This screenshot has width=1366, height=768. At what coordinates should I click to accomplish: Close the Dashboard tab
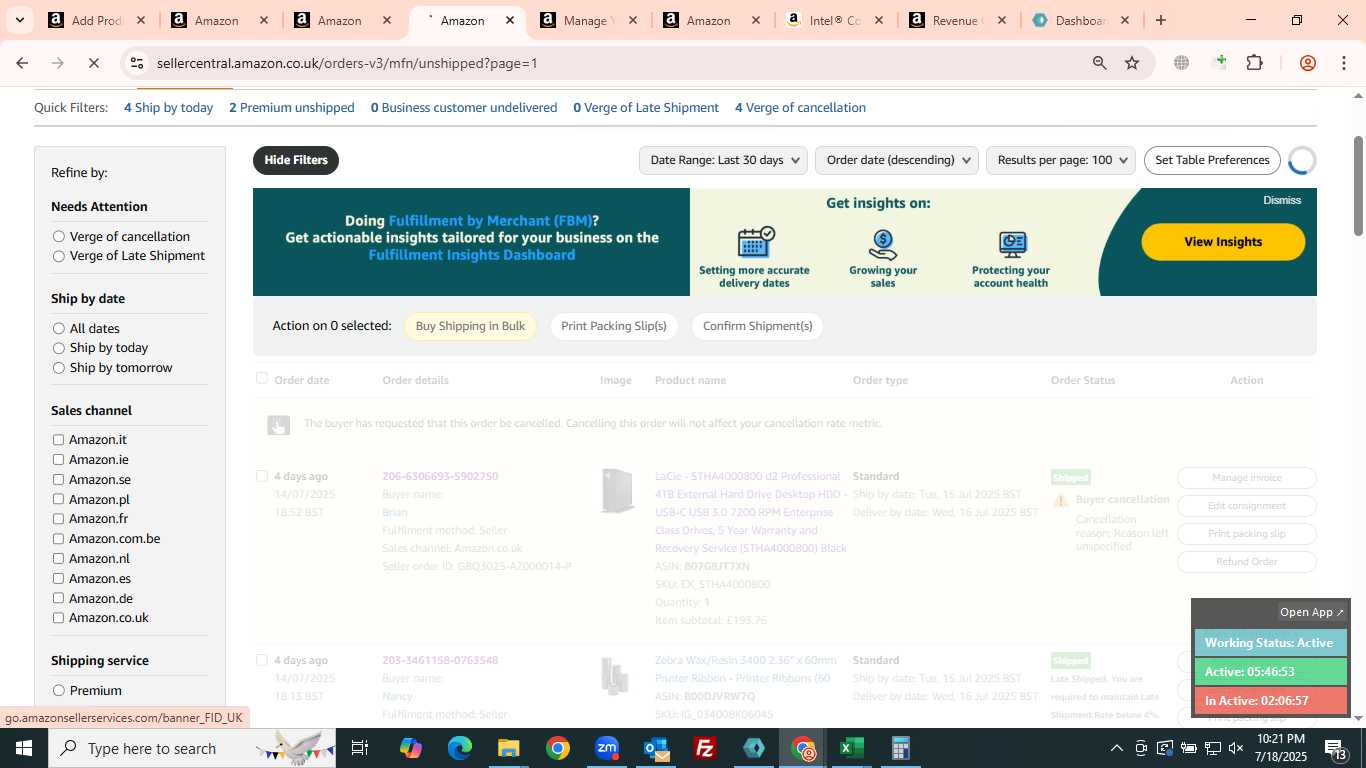(x=1125, y=20)
